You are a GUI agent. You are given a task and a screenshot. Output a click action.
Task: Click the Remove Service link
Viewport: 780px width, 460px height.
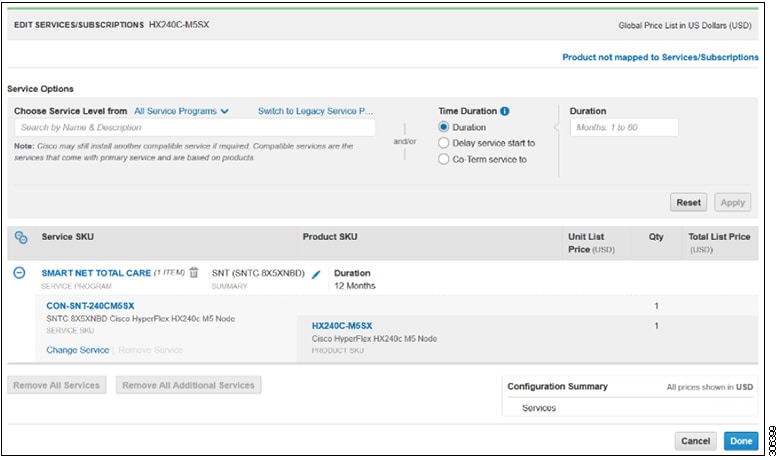coord(151,350)
